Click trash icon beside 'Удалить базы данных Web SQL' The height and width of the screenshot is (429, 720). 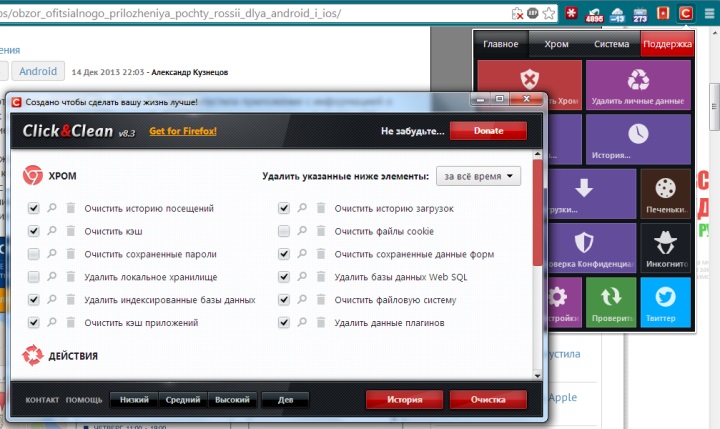321,277
